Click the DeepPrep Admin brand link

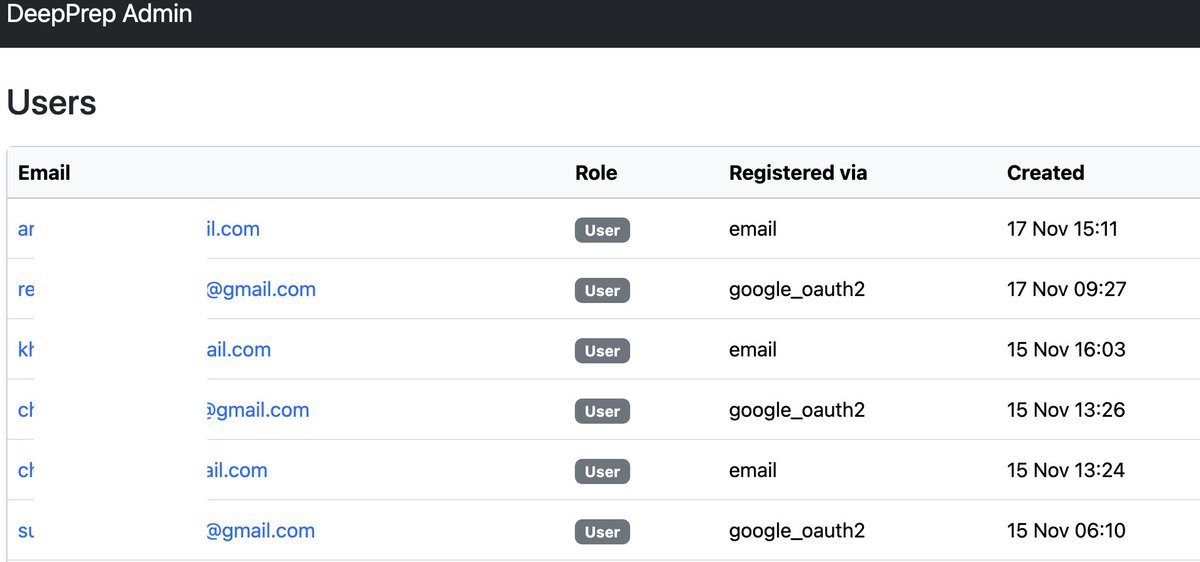(x=99, y=15)
